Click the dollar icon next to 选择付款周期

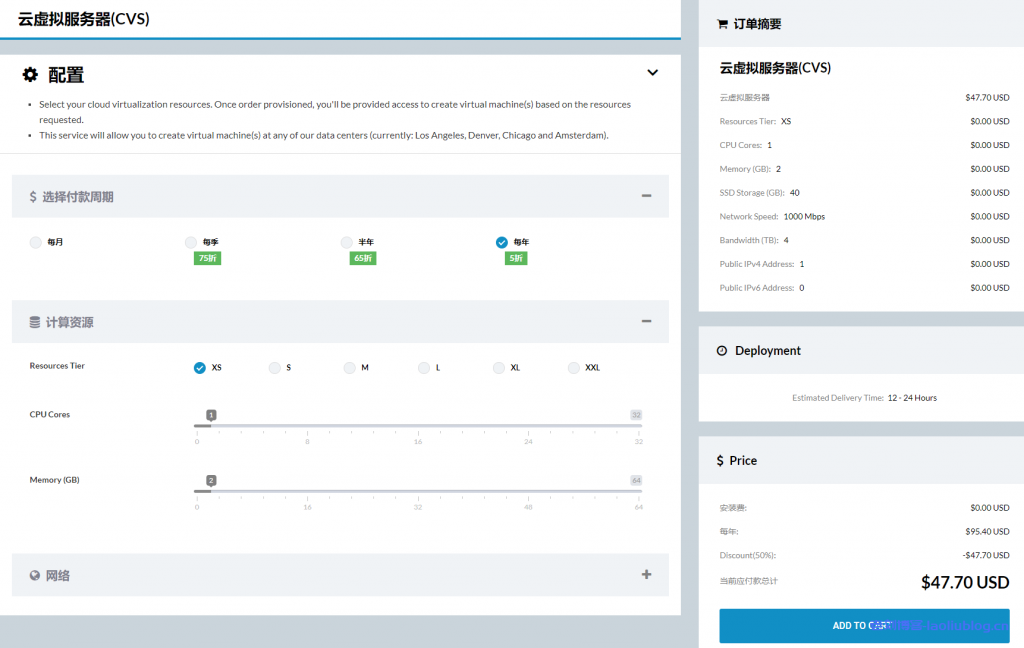click(33, 197)
